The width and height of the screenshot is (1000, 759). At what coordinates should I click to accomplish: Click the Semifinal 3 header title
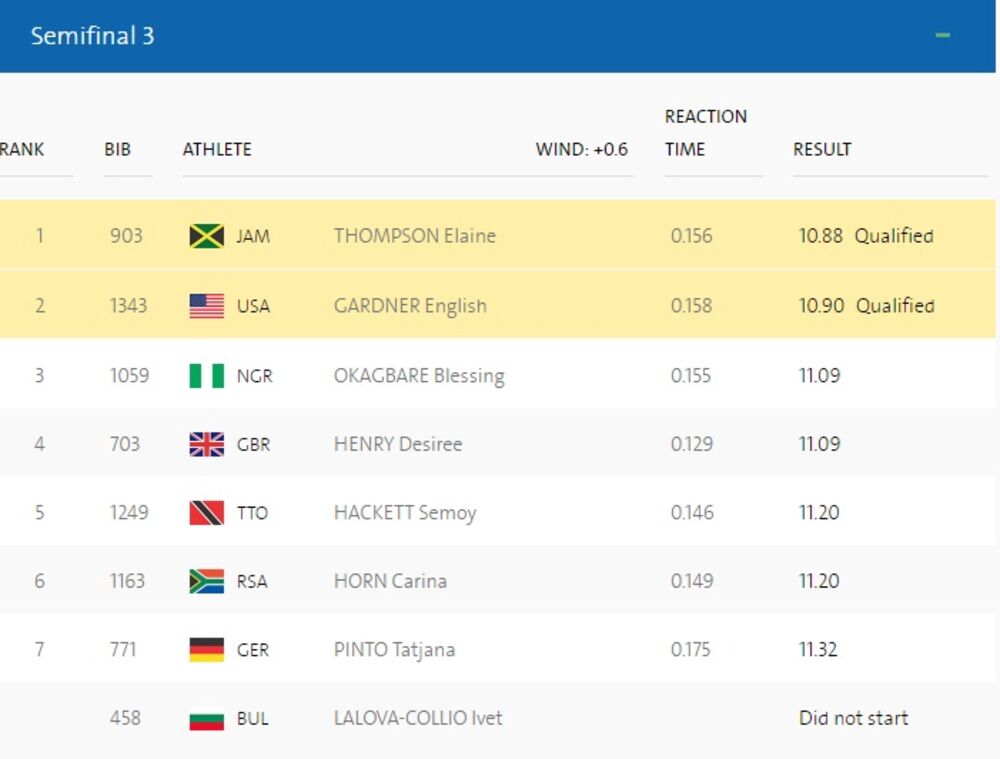(x=92, y=36)
